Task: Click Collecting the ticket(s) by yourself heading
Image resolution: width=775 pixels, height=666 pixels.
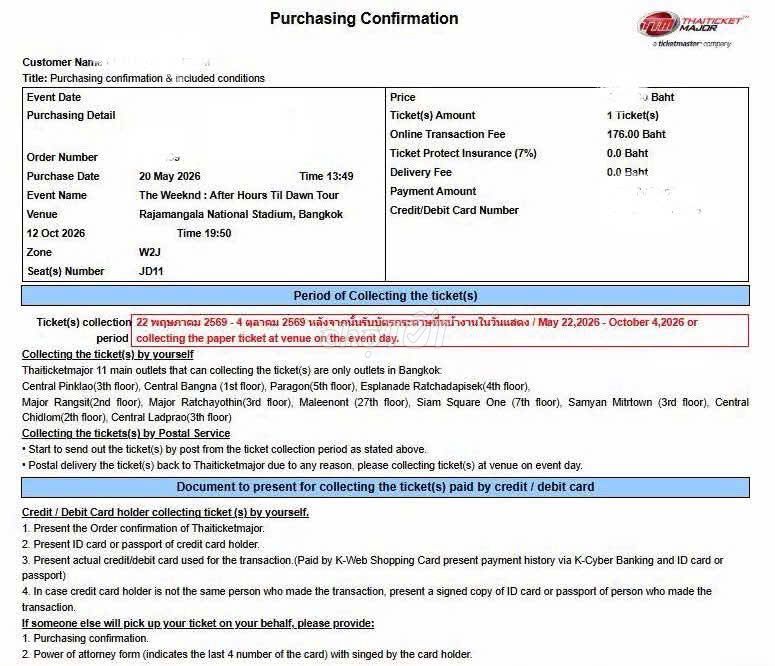Action: [108, 355]
